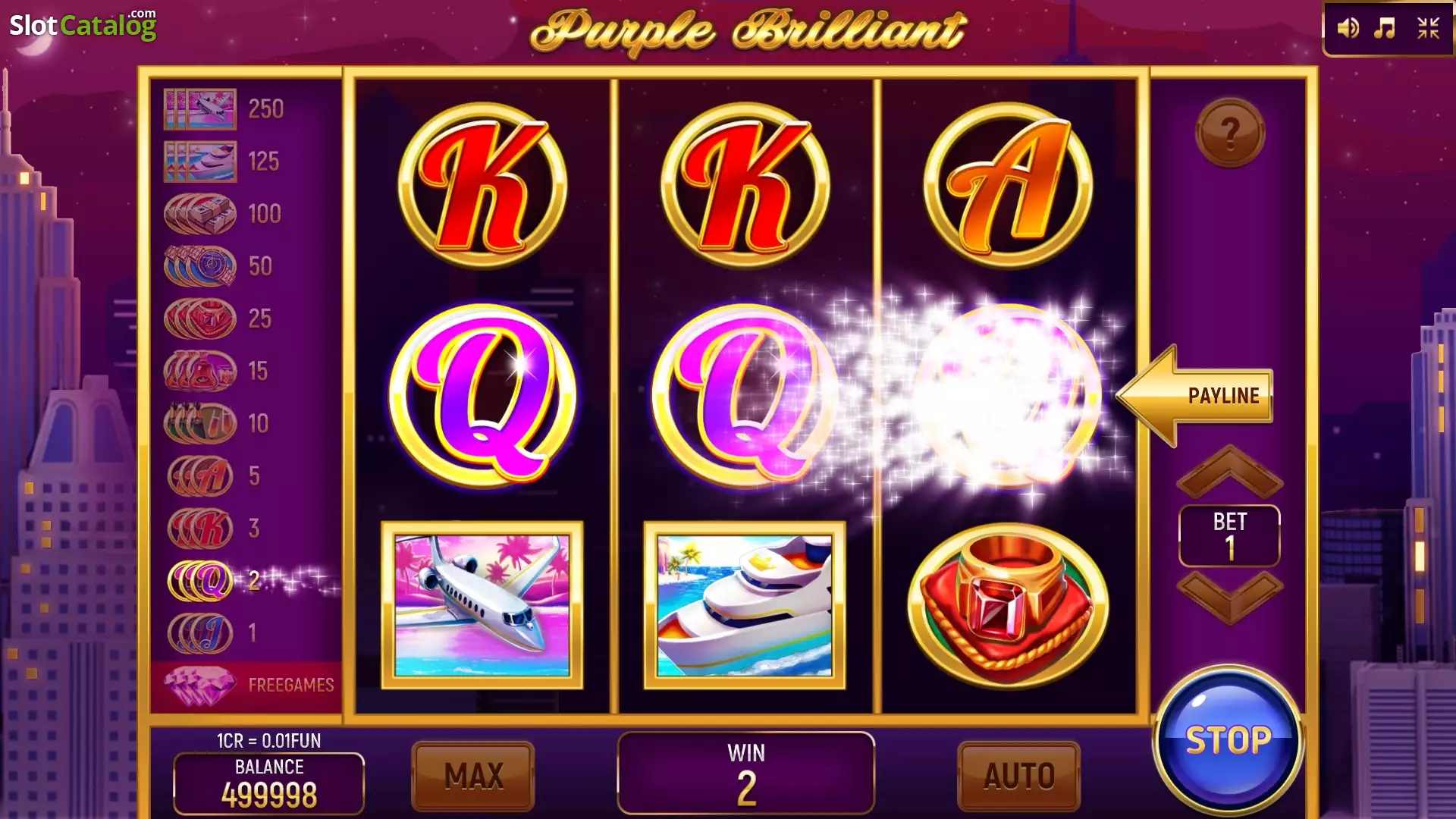Screen dimensions: 1456x819
Task: Exit fullscreen with the arrows icon
Action: tap(1429, 29)
